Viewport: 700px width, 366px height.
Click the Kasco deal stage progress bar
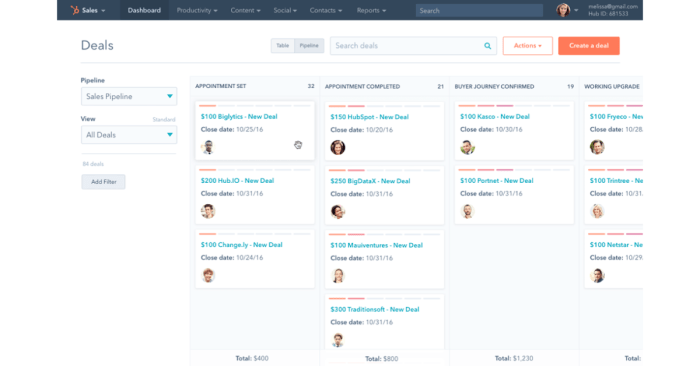514,106
